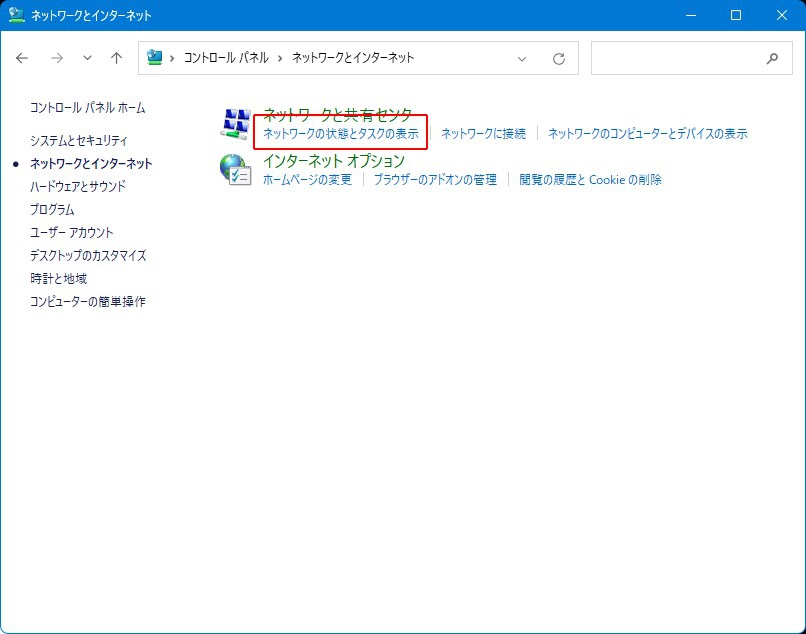Click the Internet Options globe icon
Screen dimensions: 806x634
pos(235,170)
